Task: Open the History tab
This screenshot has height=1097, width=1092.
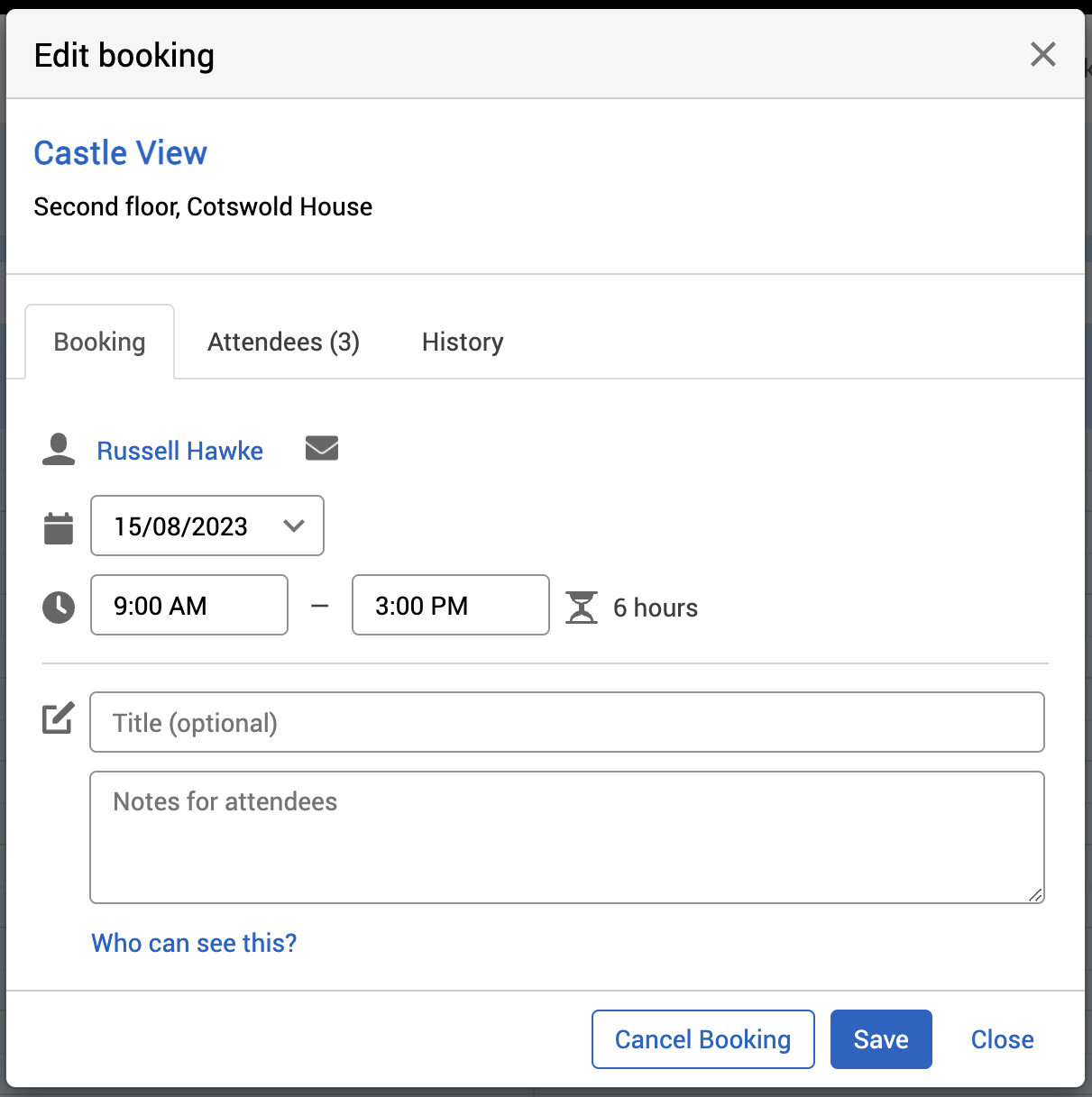Action: pos(463,343)
